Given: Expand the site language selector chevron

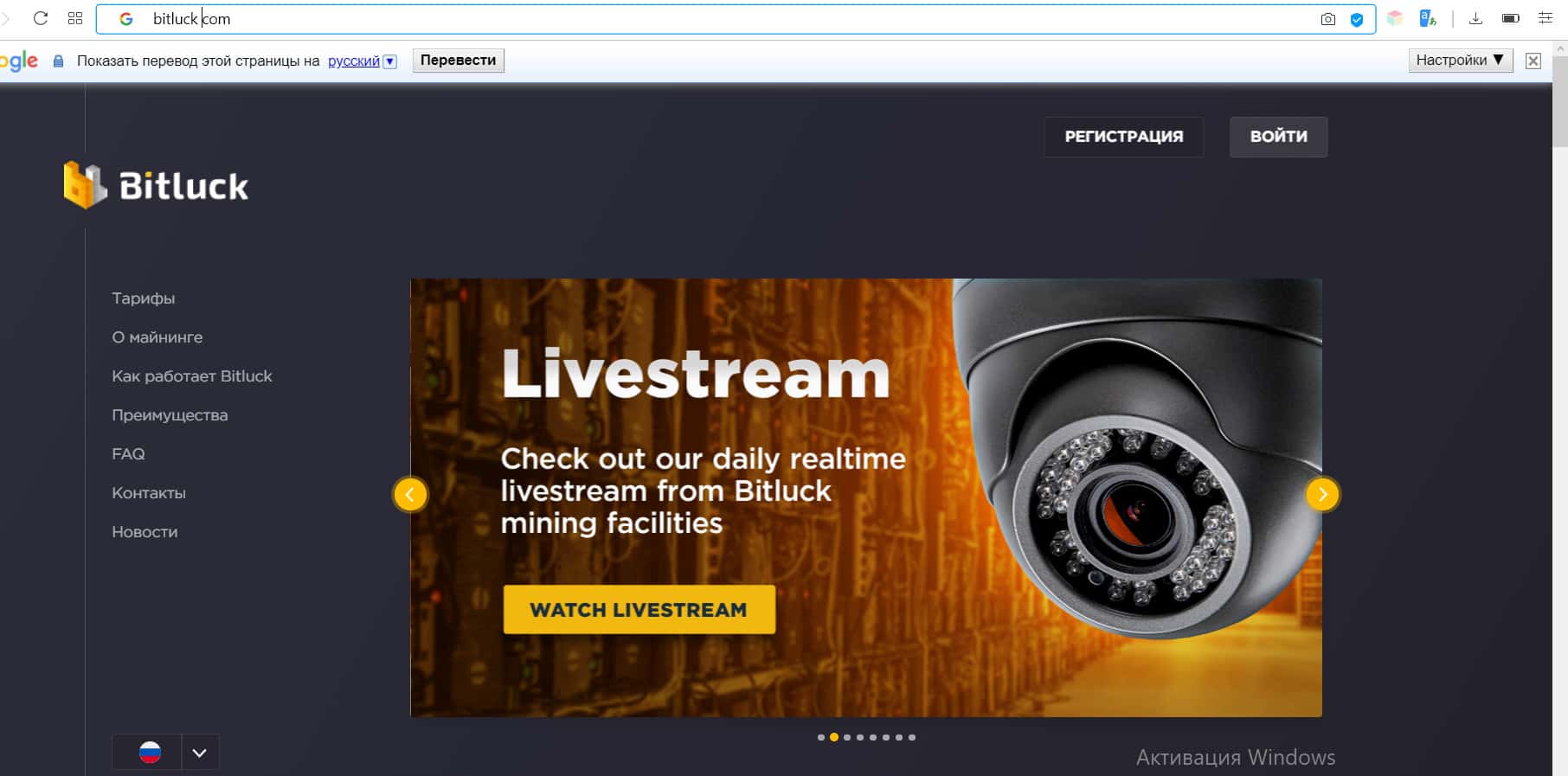Looking at the screenshot, I should click(x=200, y=753).
